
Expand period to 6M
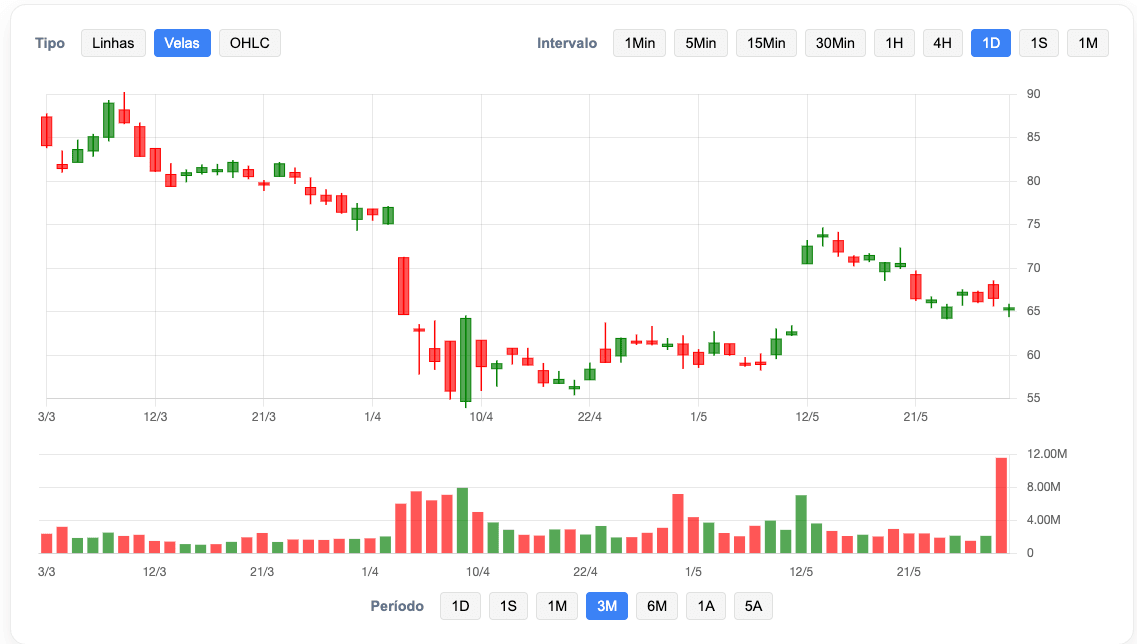pos(657,606)
